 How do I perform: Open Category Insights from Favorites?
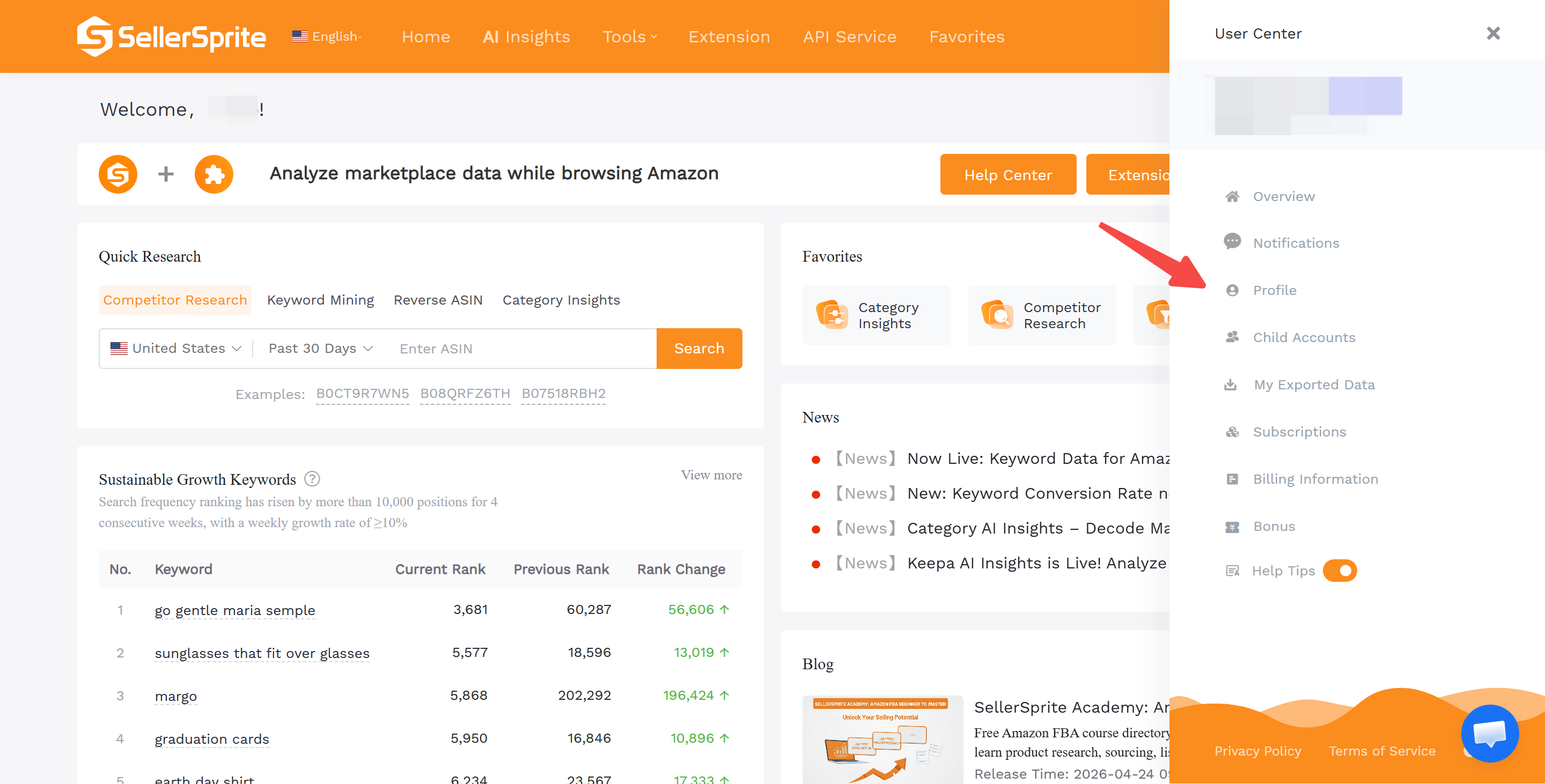[x=876, y=315]
